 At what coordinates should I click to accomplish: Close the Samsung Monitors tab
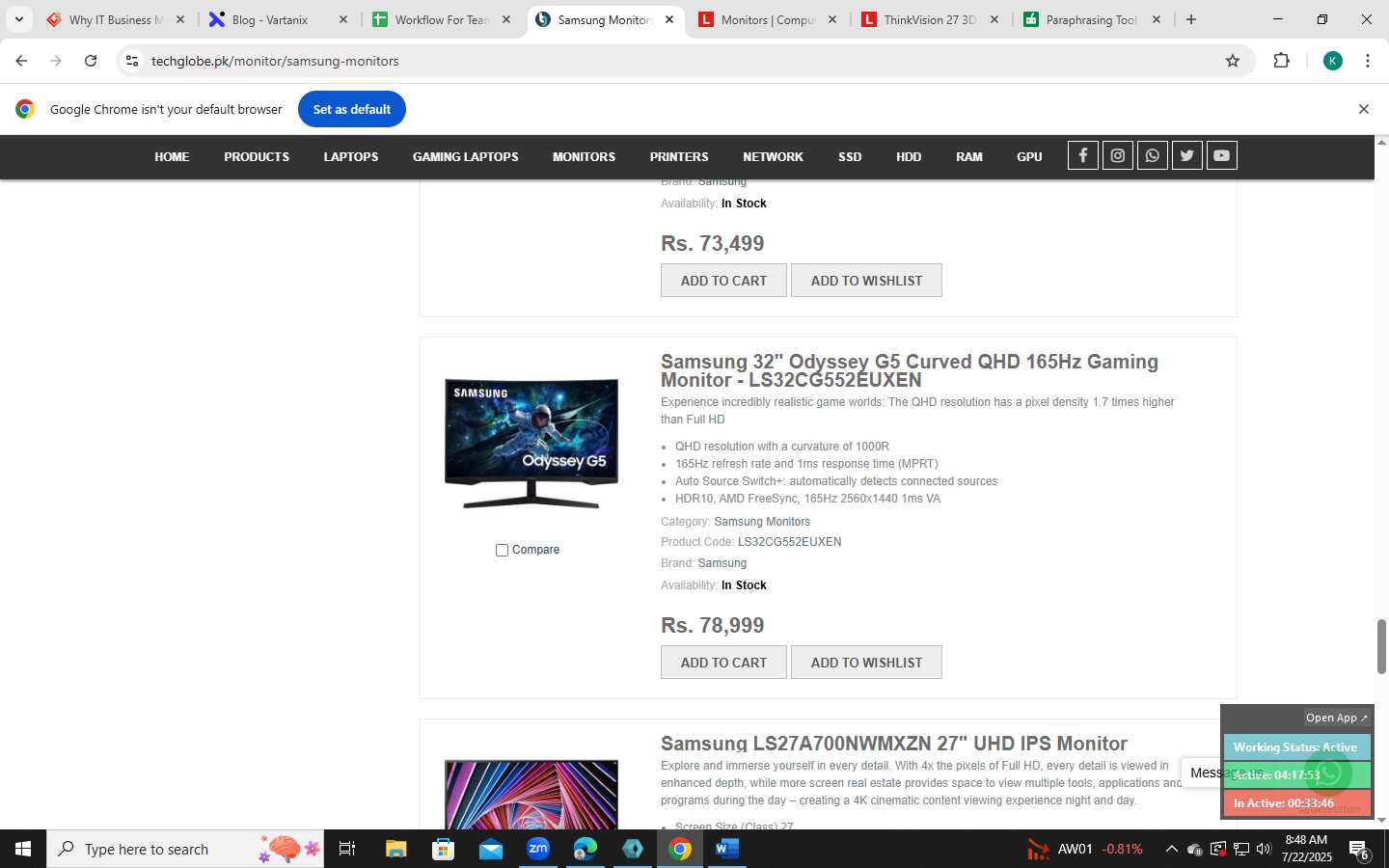tap(668, 19)
